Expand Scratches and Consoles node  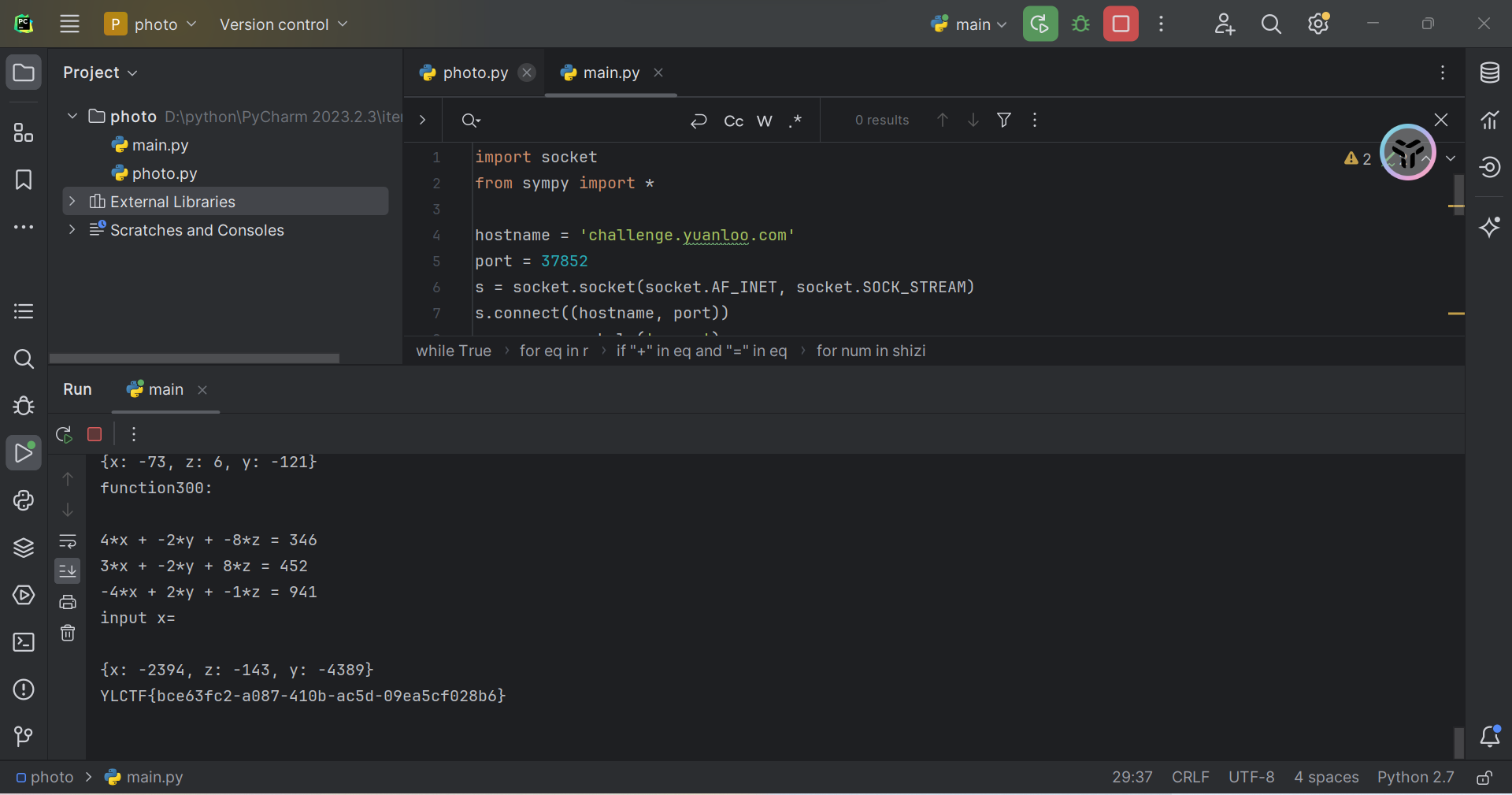[x=72, y=230]
